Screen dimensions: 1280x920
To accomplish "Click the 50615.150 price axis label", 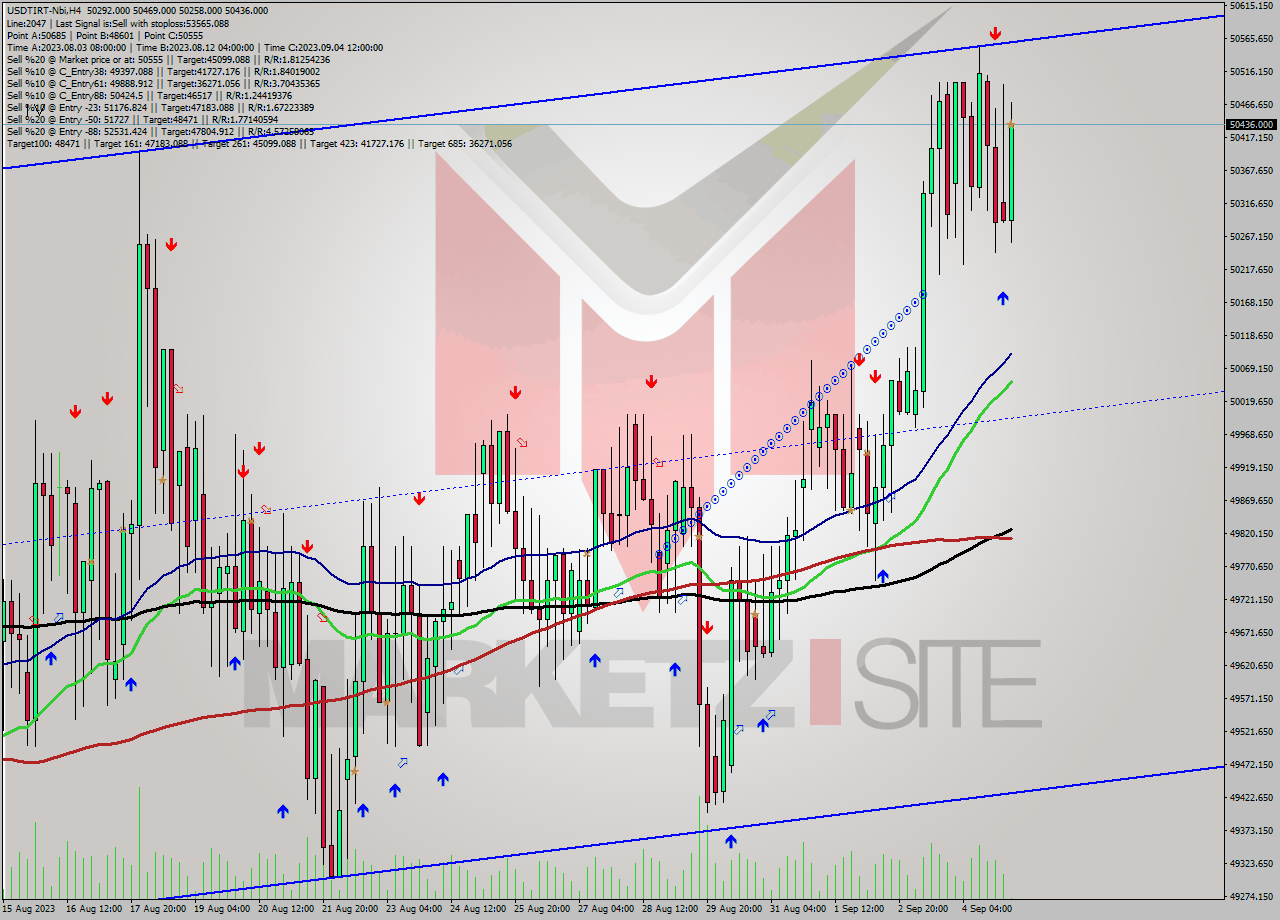I will [1252, 6].
